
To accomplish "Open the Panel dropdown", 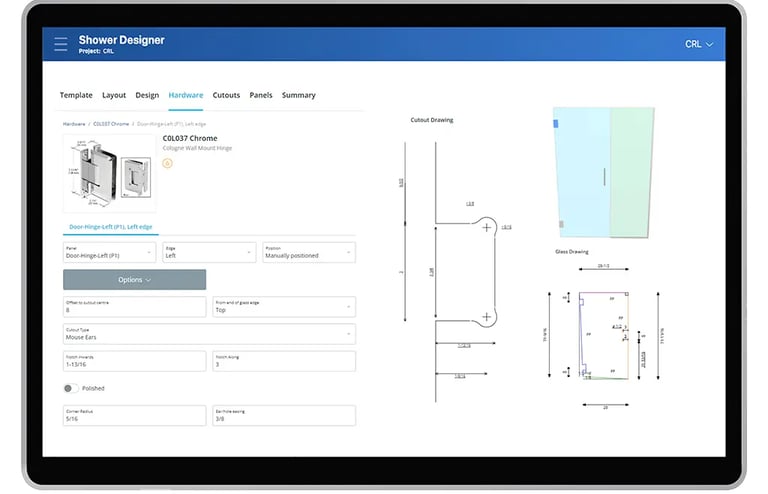I will (x=109, y=252).
